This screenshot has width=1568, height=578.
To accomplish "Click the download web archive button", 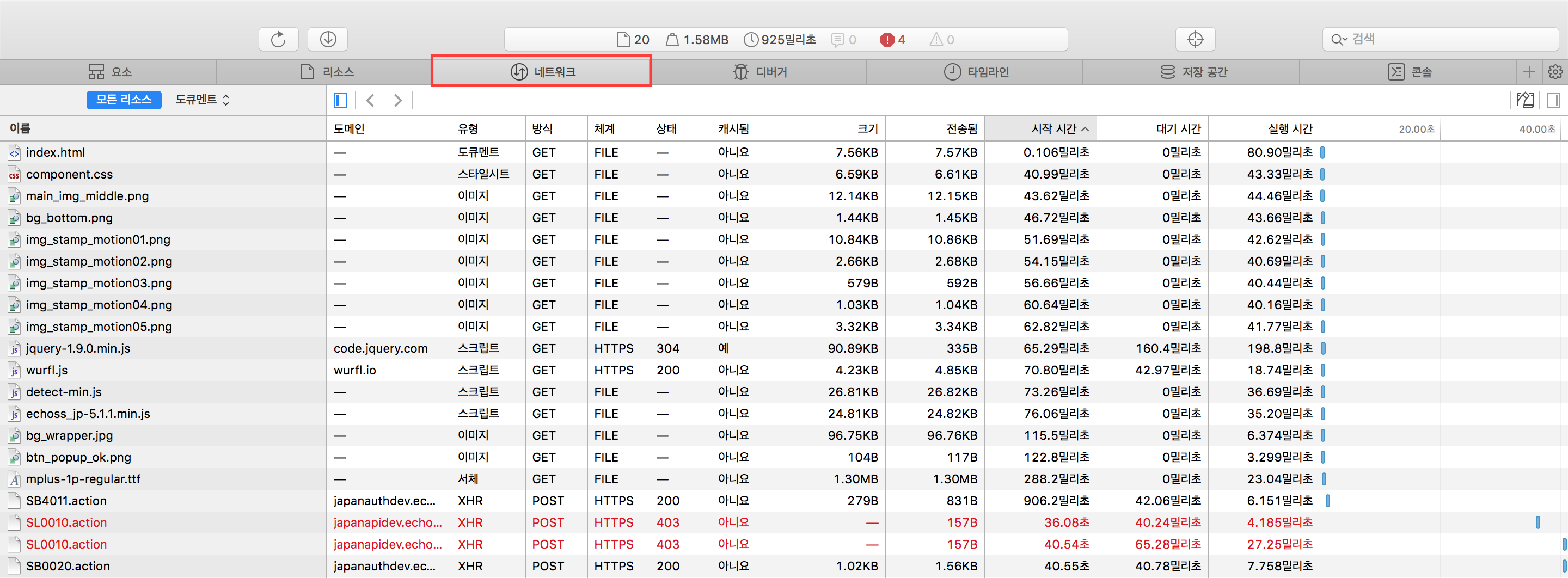I will tap(328, 40).
